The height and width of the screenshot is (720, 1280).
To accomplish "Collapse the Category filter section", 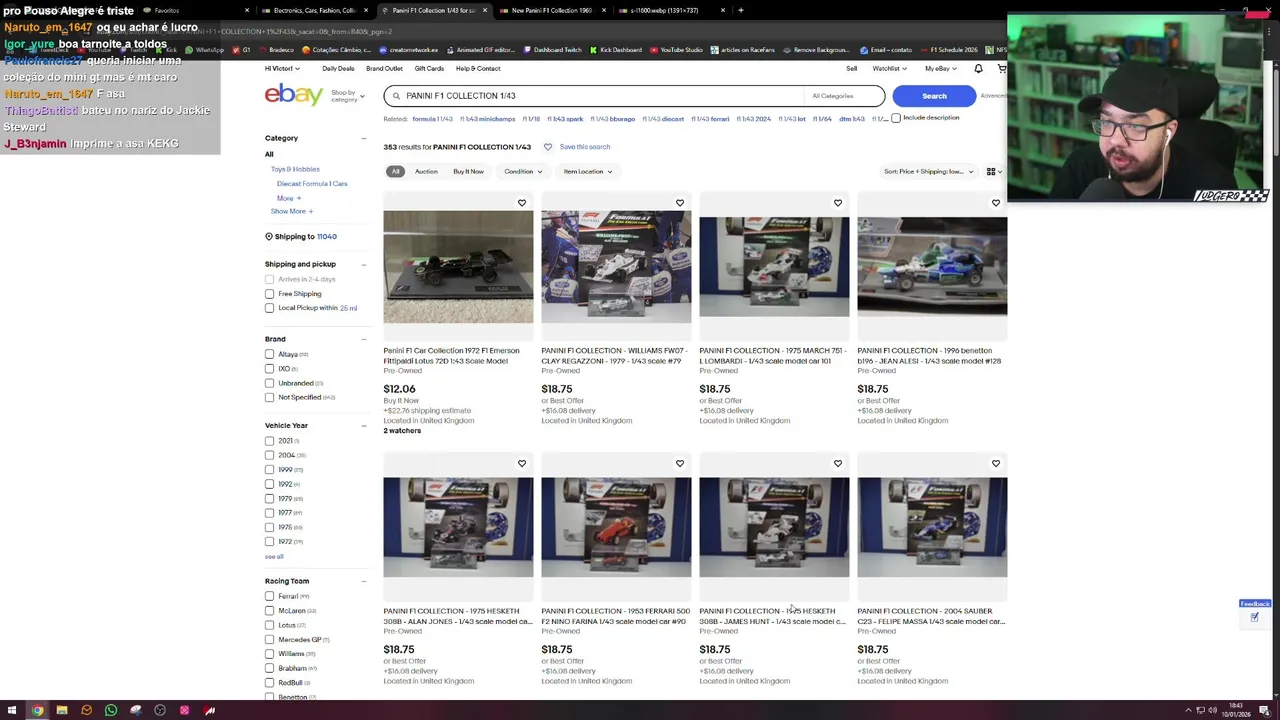I will [364, 138].
